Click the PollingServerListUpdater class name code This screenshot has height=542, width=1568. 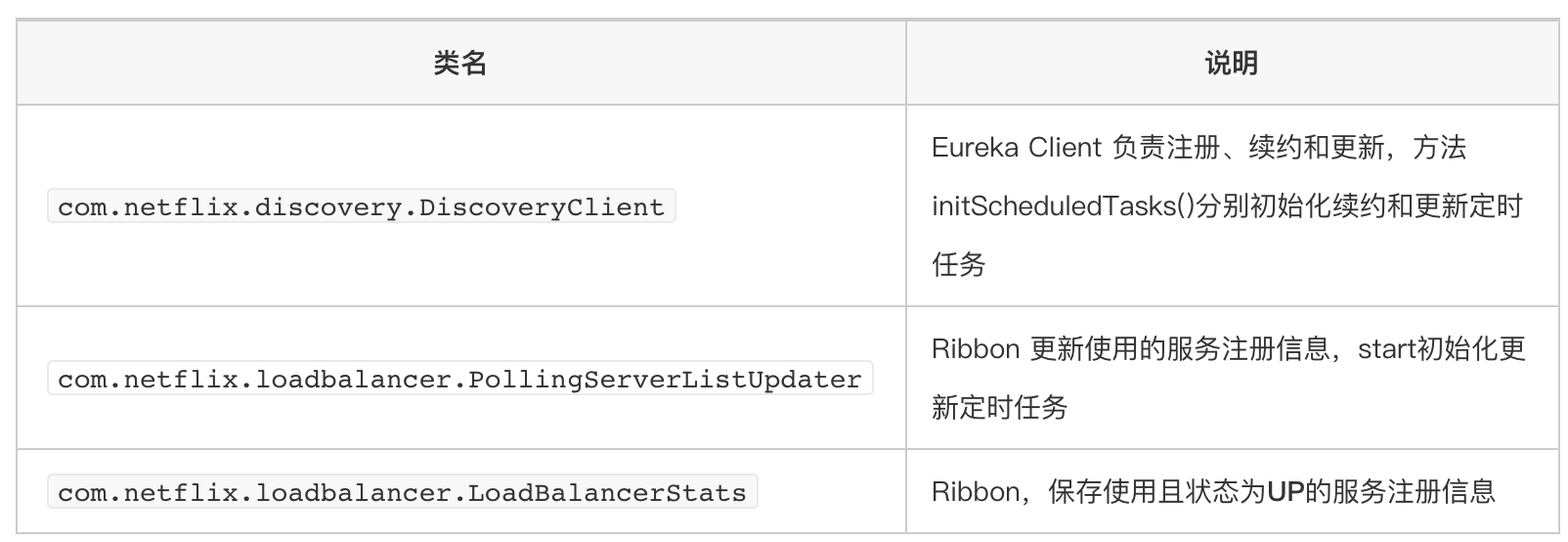tap(459, 380)
